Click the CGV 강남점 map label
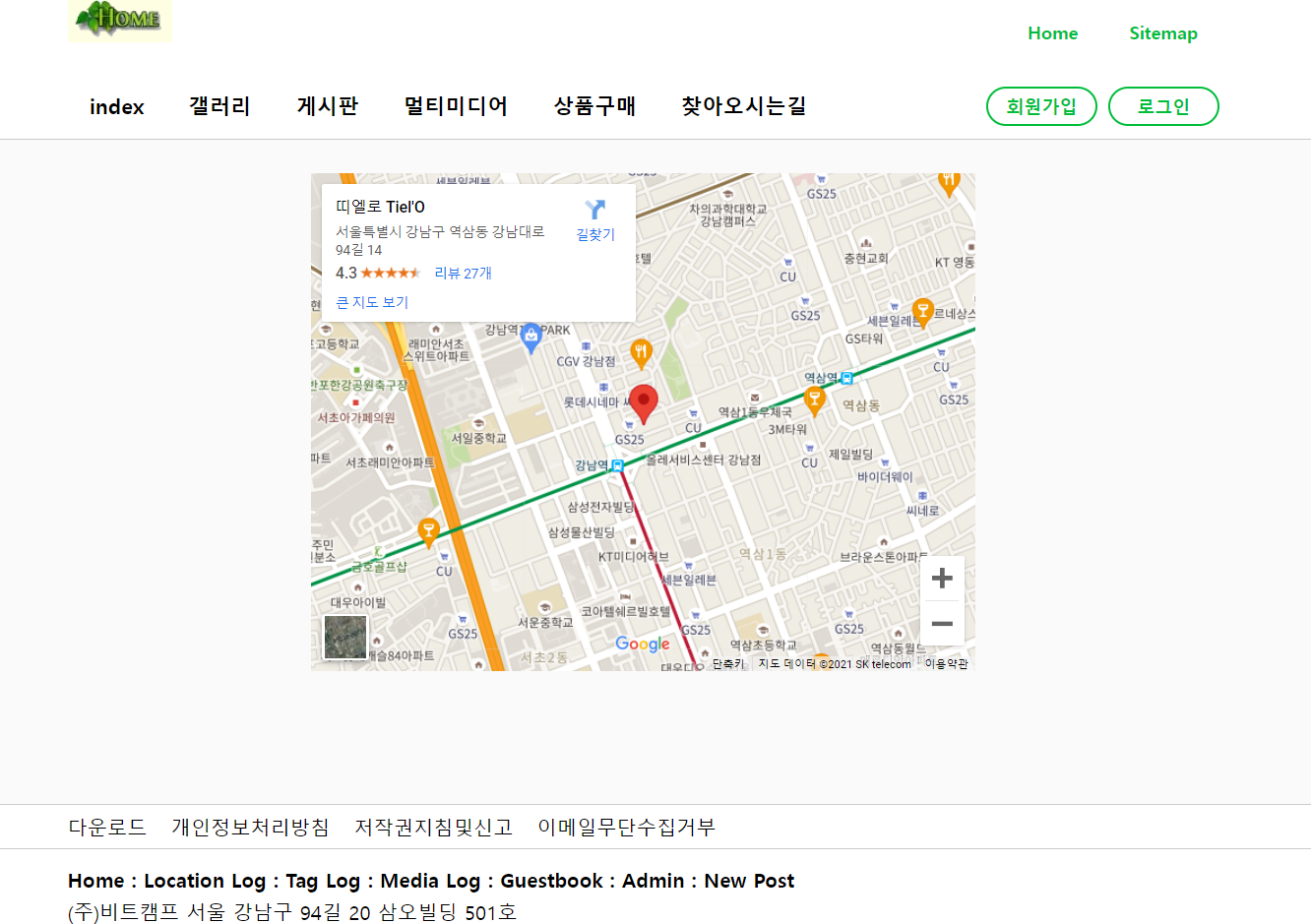 [586, 361]
